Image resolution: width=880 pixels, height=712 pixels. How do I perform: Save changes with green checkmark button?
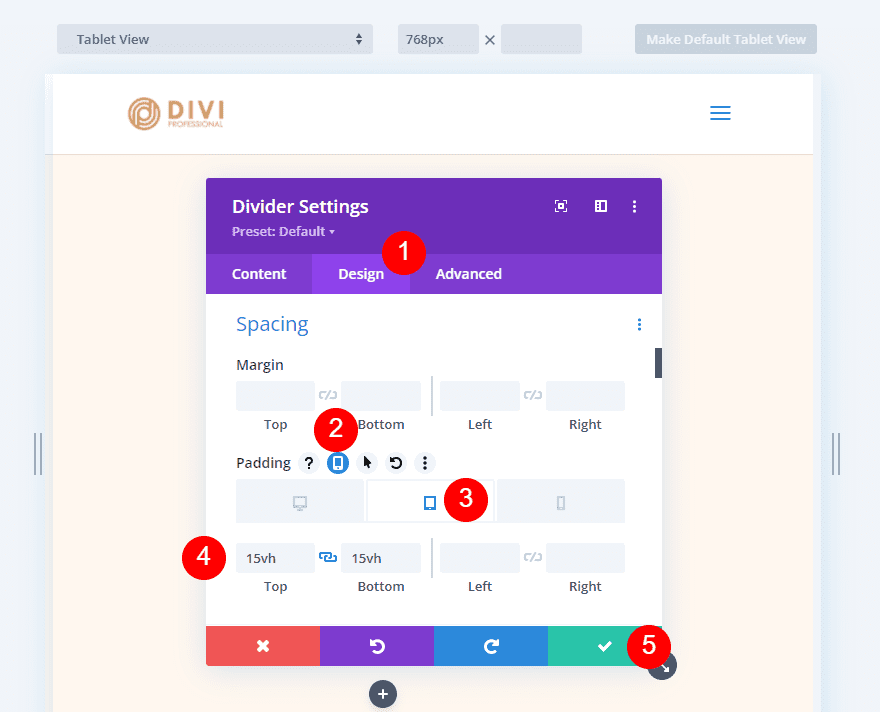[x=604, y=646]
